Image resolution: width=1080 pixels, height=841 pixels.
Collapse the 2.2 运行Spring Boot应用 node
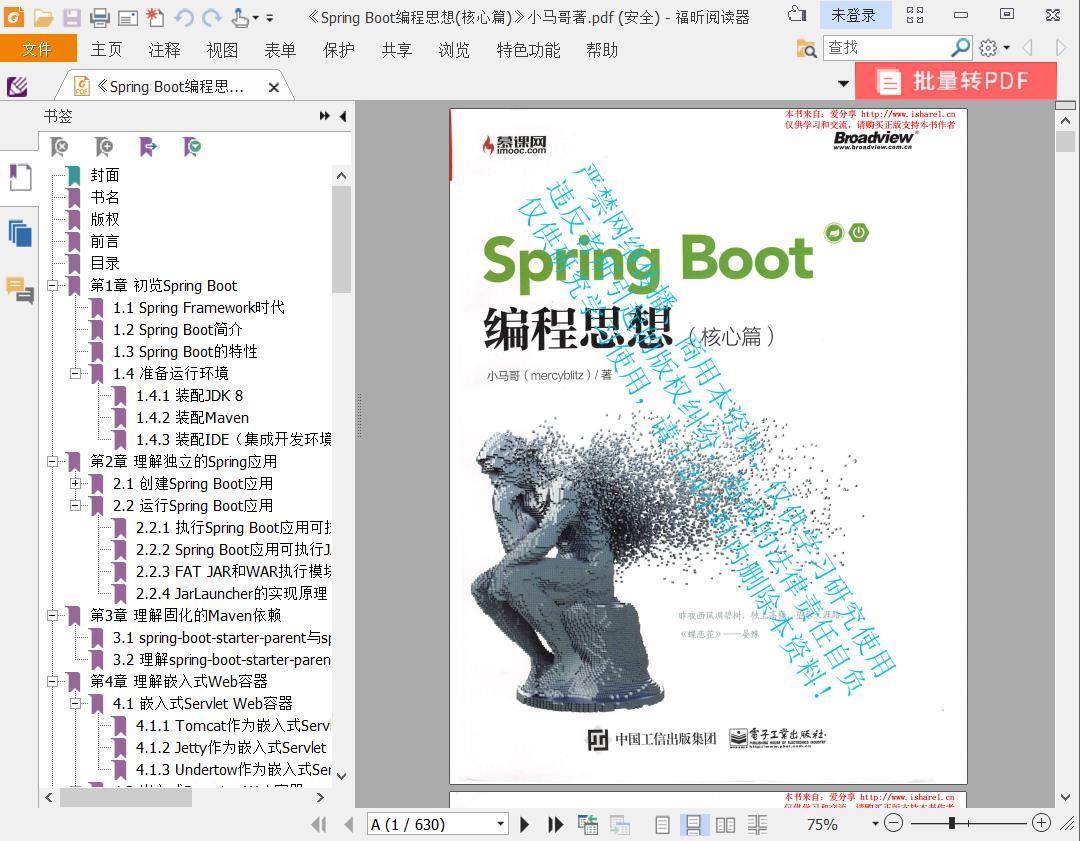tap(75, 506)
